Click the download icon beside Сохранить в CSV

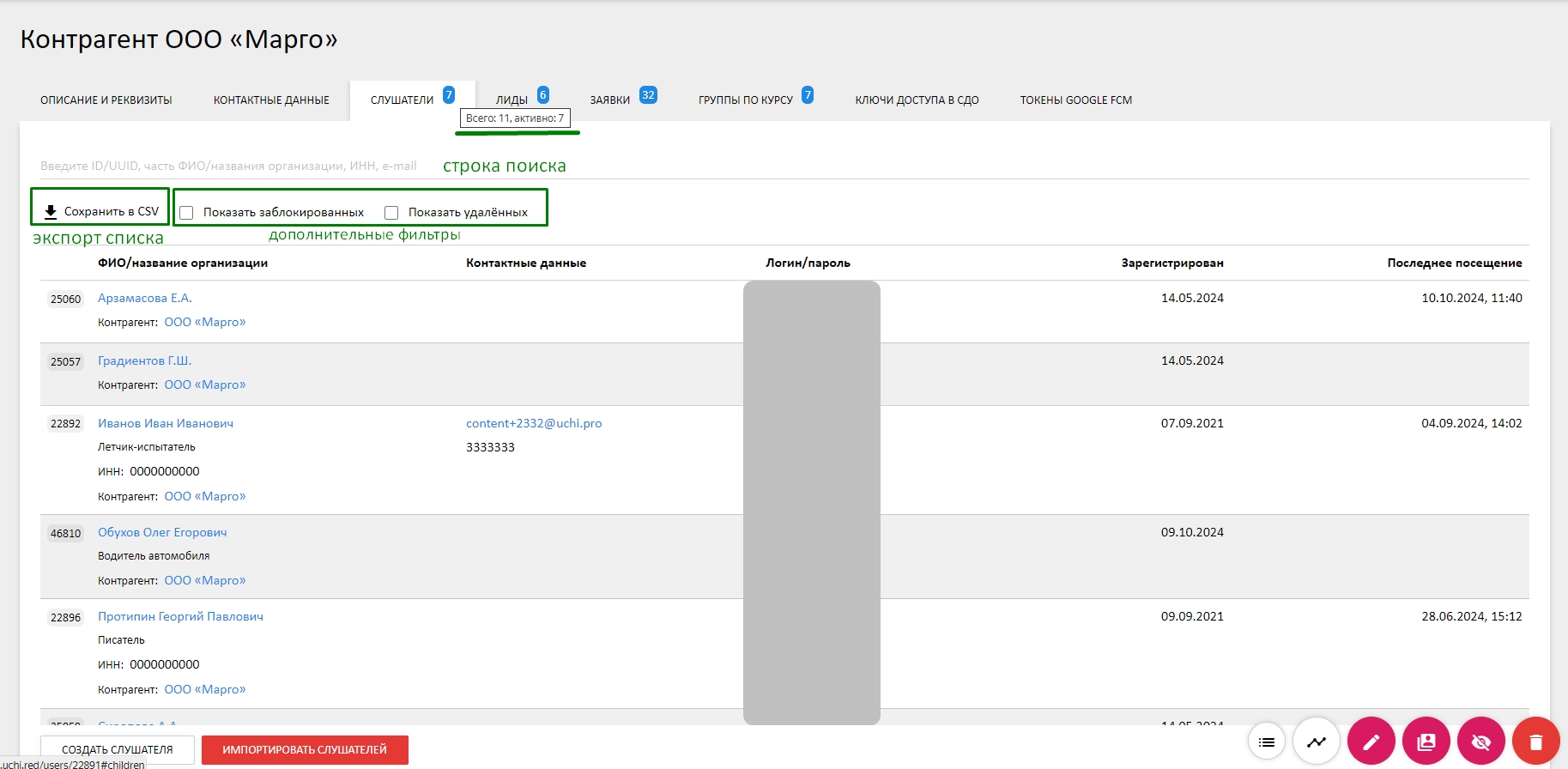pos(51,212)
